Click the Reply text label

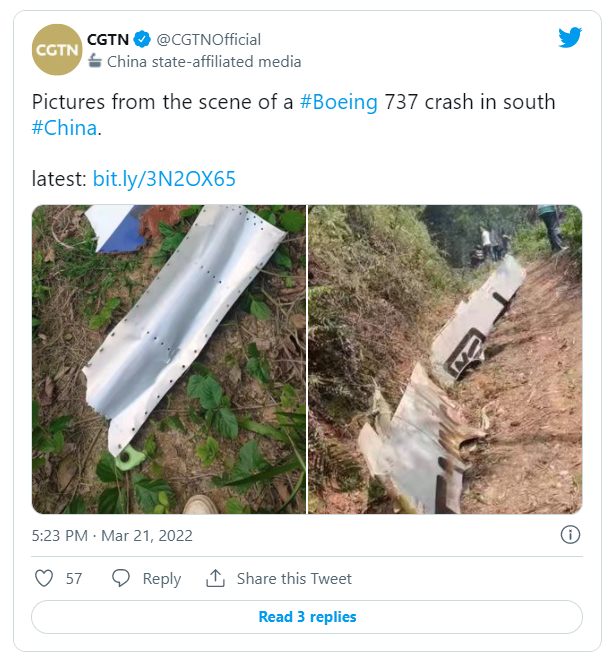click(161, 579)
